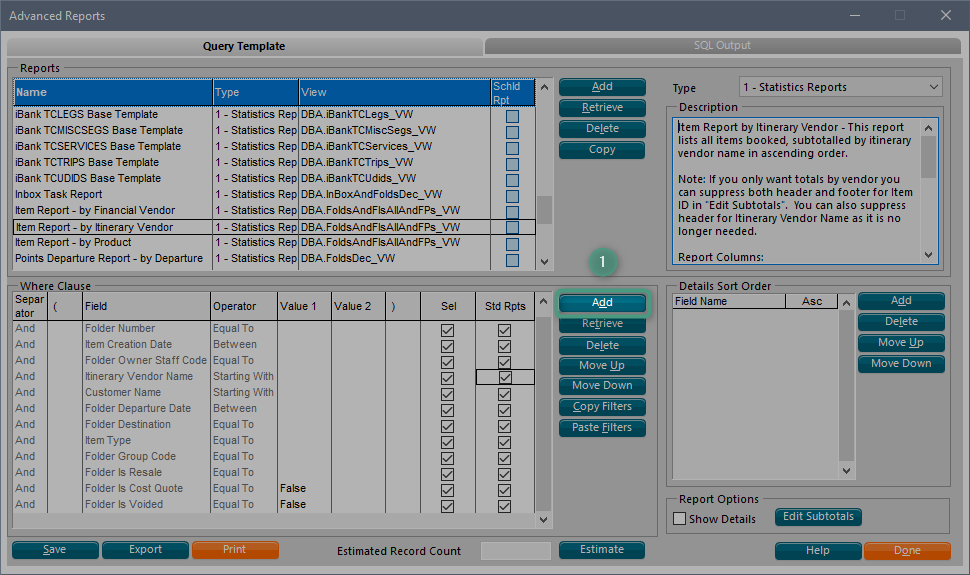The width and height of the screenshot is (970, 575).
Task: Click Move Down in Where Clause section
Action: point(602,386)
